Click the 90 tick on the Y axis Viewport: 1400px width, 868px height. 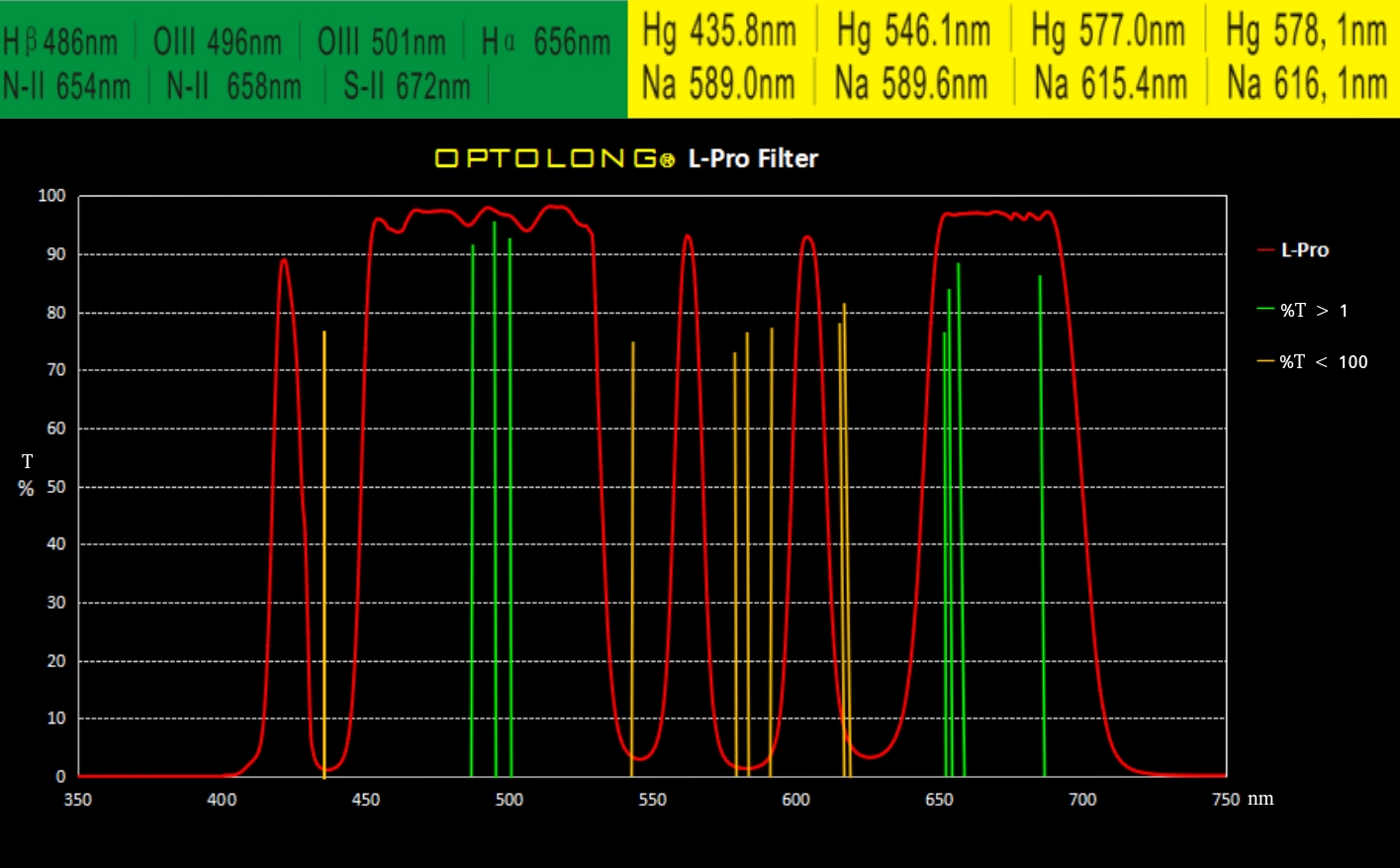tap(56, 254)
